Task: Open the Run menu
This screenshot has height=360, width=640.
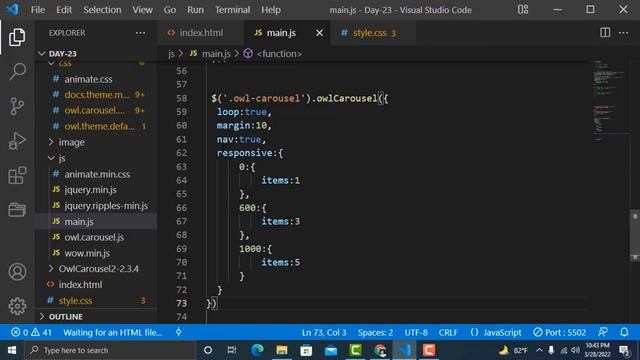Action: click(x=195, y=10)
